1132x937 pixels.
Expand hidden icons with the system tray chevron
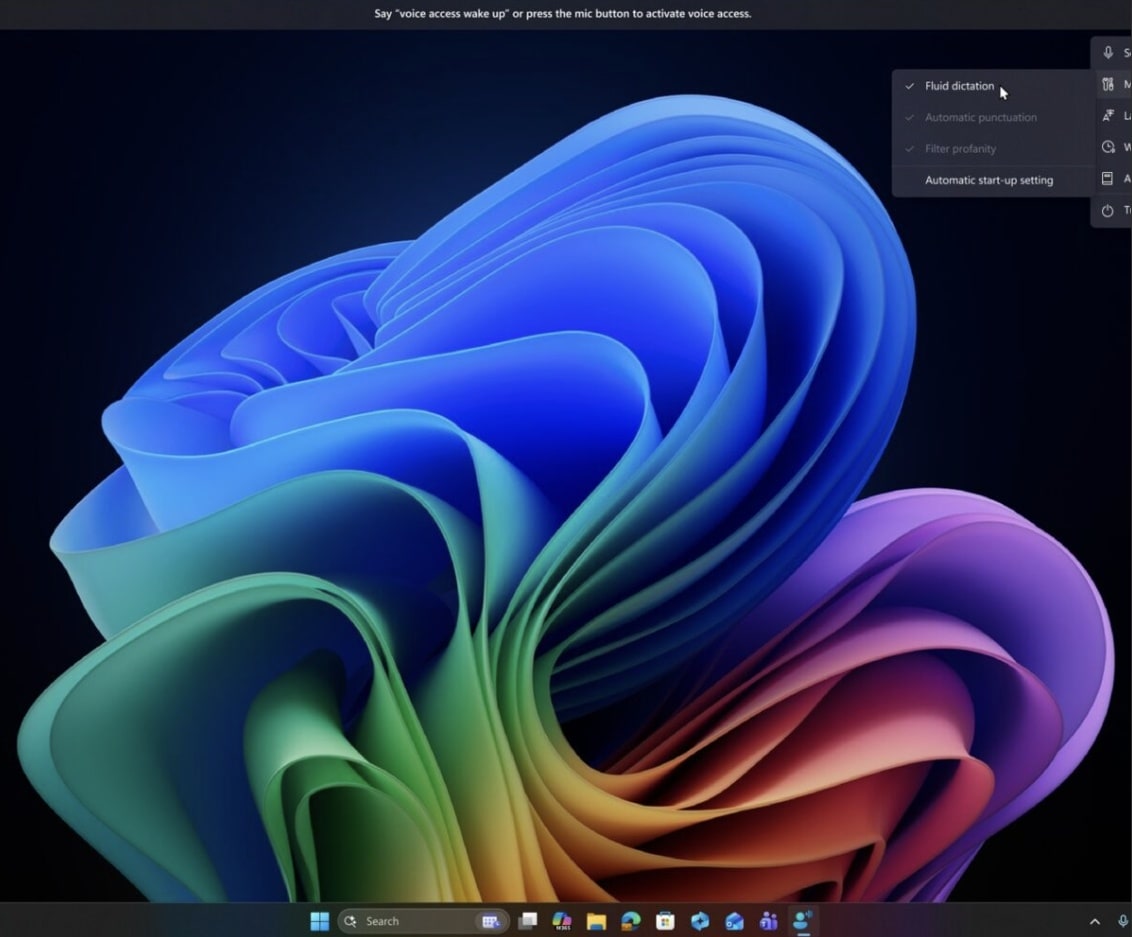(1095, 920)
